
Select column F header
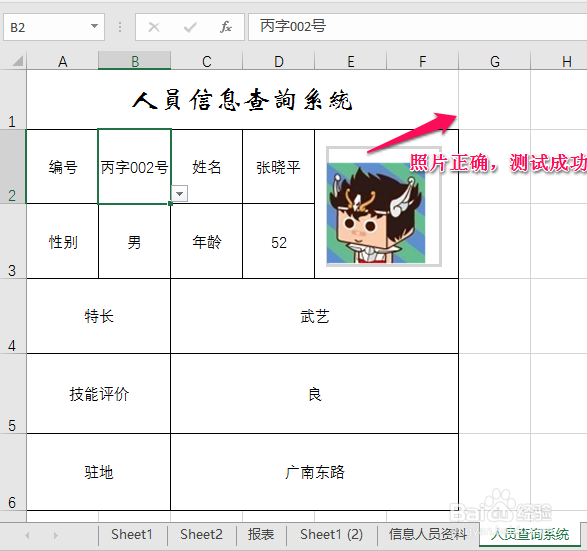point(422,61)
